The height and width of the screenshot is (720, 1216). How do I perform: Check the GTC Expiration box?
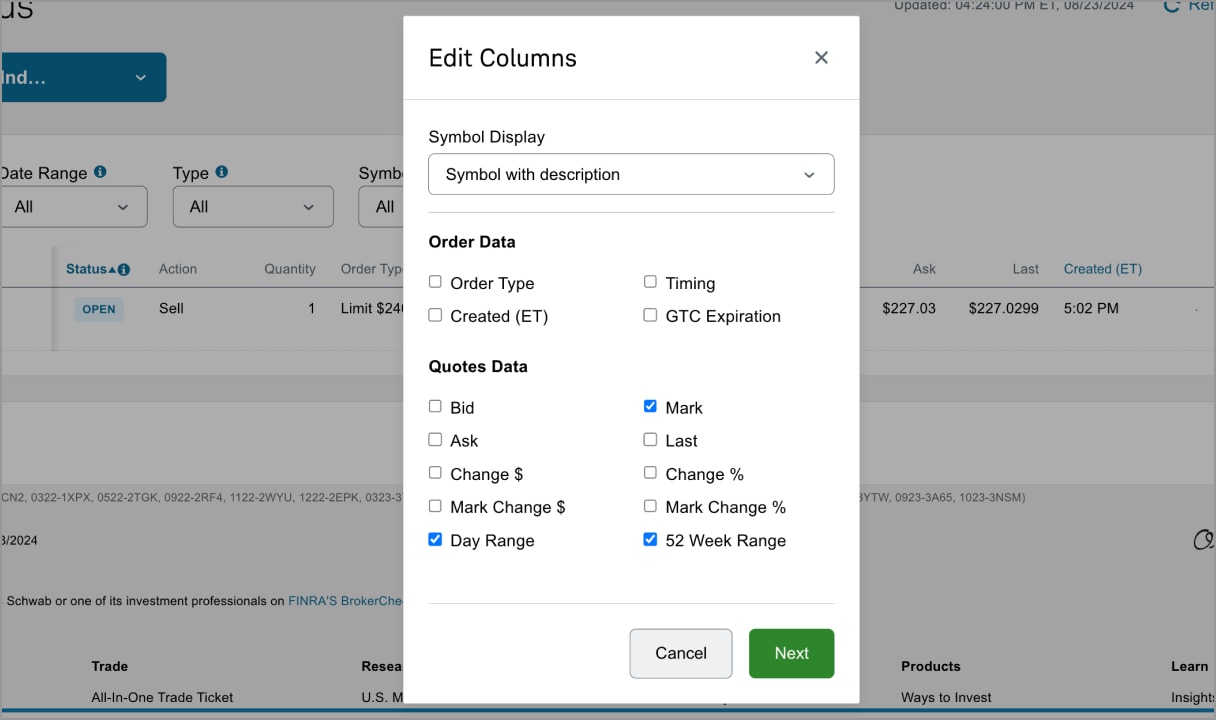(x=650, y=315)
